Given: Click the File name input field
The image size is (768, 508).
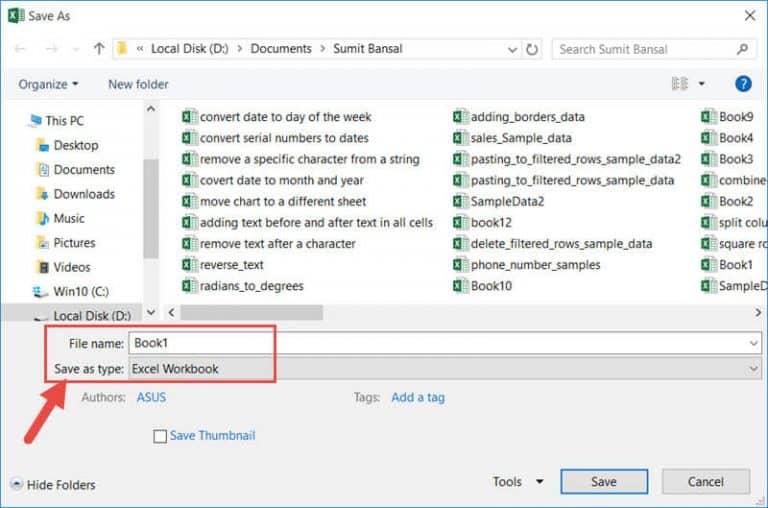Looking at the screenshot, I should pos(445,343).
